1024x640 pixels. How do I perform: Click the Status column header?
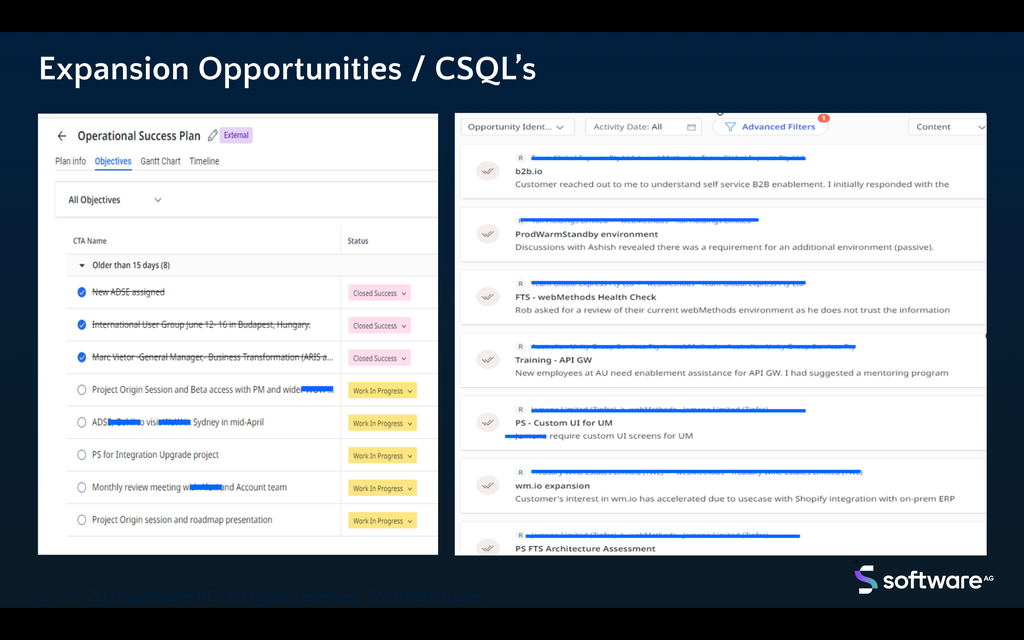point(358,241)
